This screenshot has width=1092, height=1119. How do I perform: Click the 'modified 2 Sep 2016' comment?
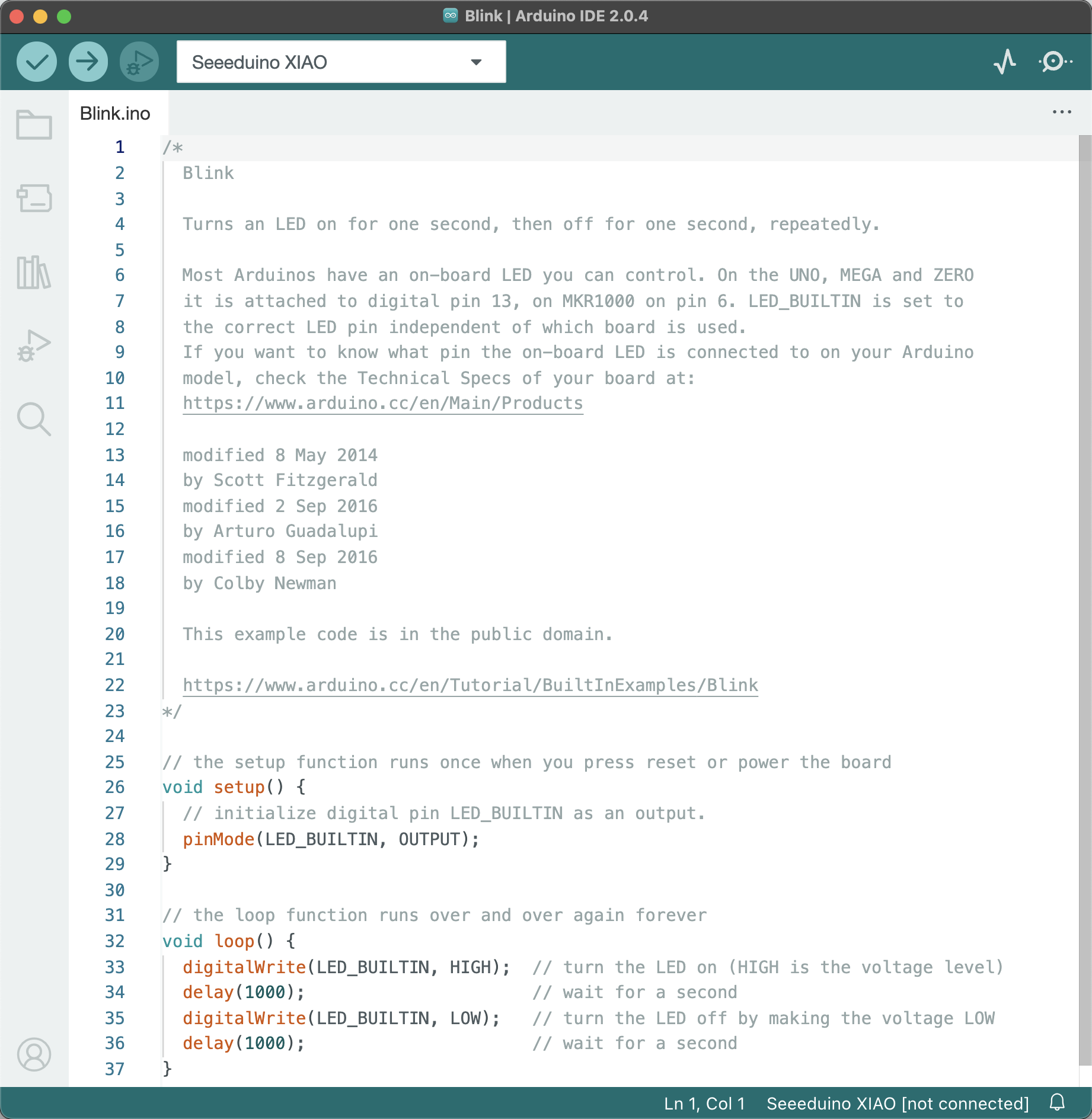point(280,506)
